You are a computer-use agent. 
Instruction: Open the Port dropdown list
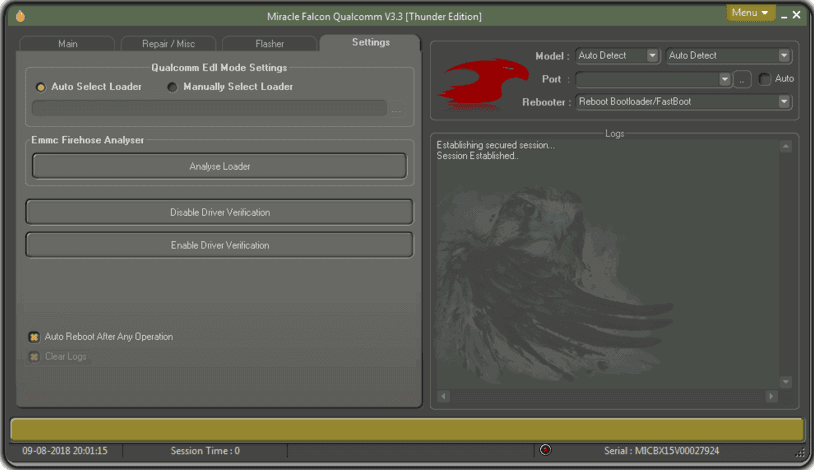725,79
